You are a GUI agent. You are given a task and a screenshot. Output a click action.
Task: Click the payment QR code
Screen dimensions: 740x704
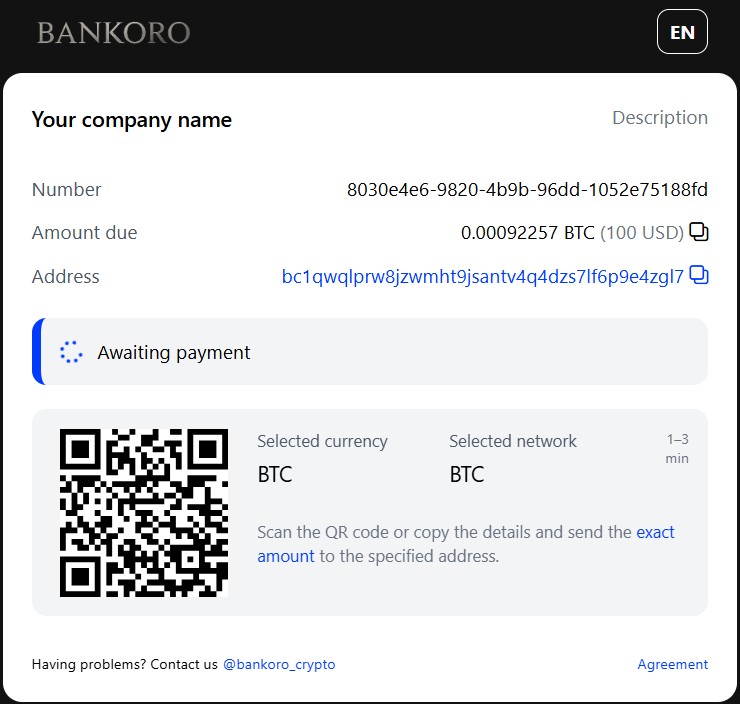pyautogui.click(x=144, y=513)
